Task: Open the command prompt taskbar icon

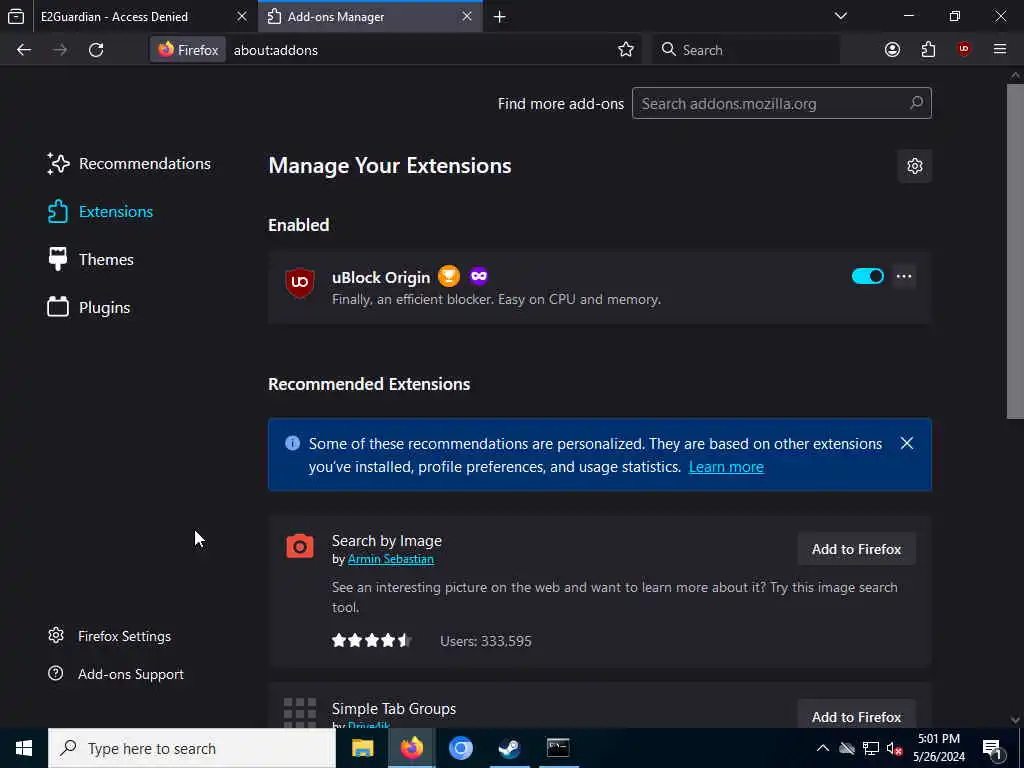Action: click(558, 748)
